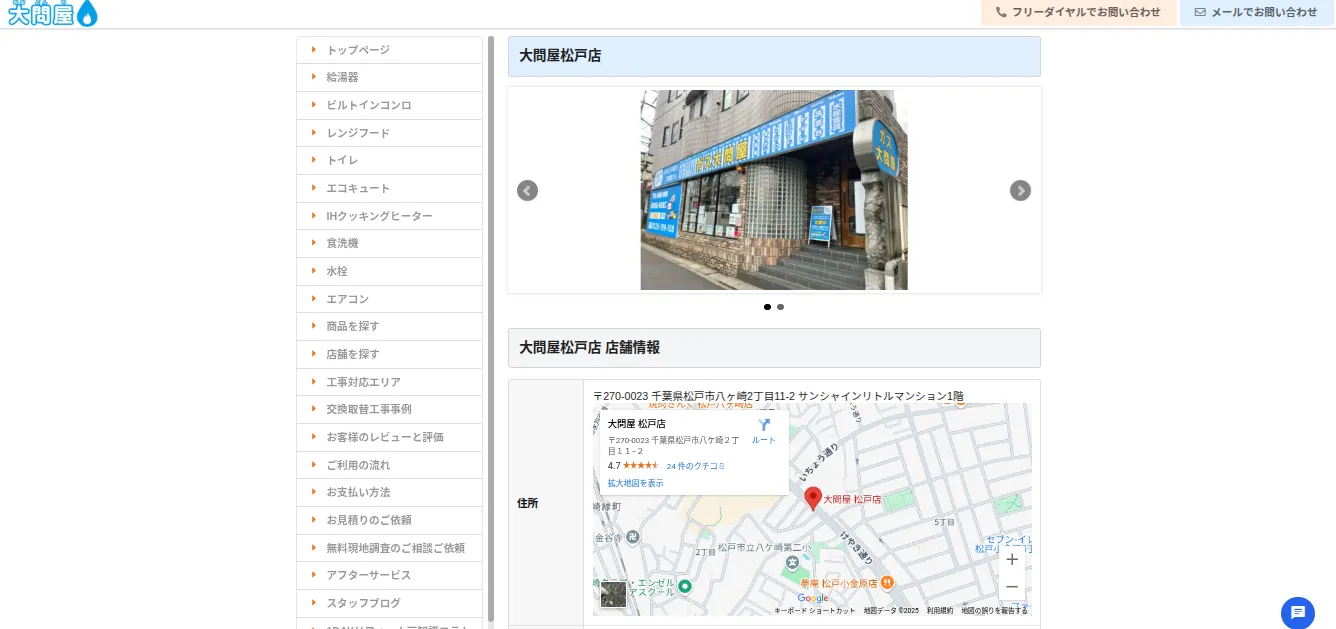The image size is (1336, 629).
Task: Zoom out on the Google map
Action: pos(1012,587)
